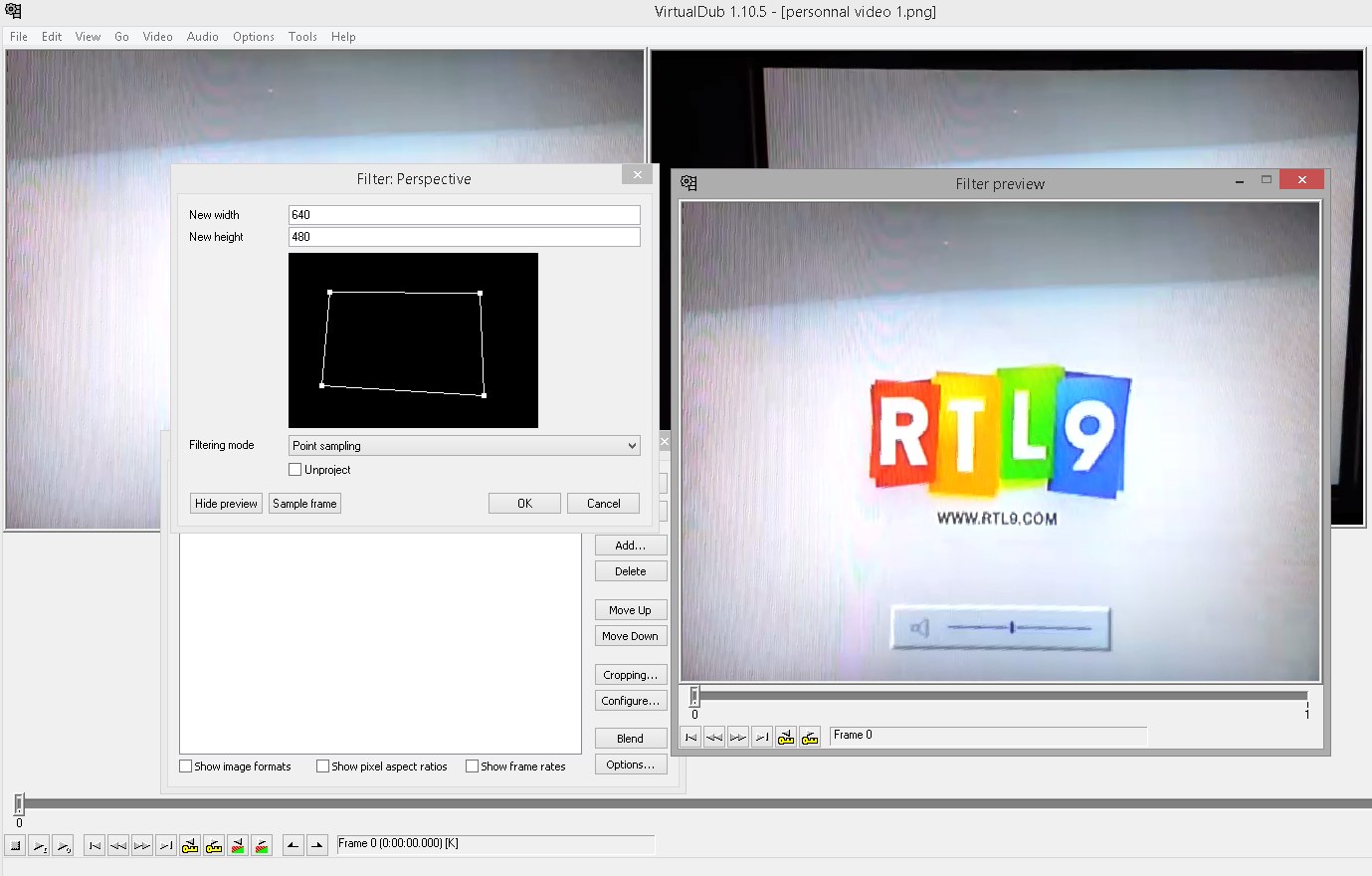Click Options... in the Filters dialog
This screenshot has height=876, width=1372.
click(631, 765)
